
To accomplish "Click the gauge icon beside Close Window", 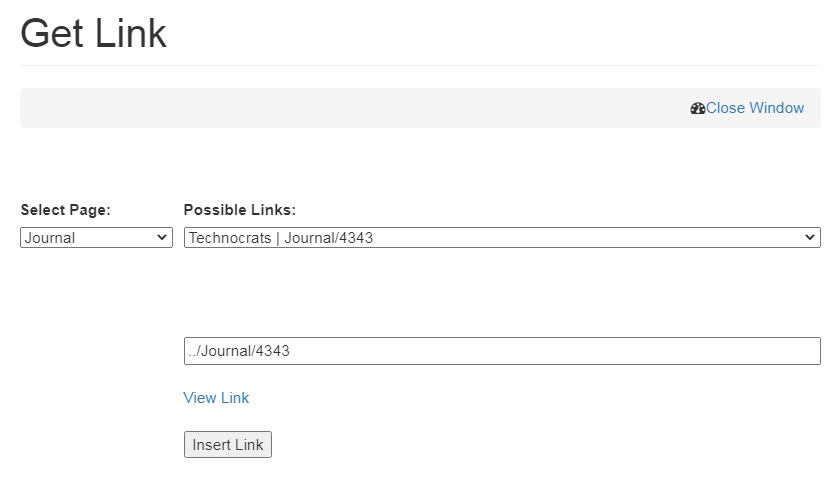I will tap(698, 108).
